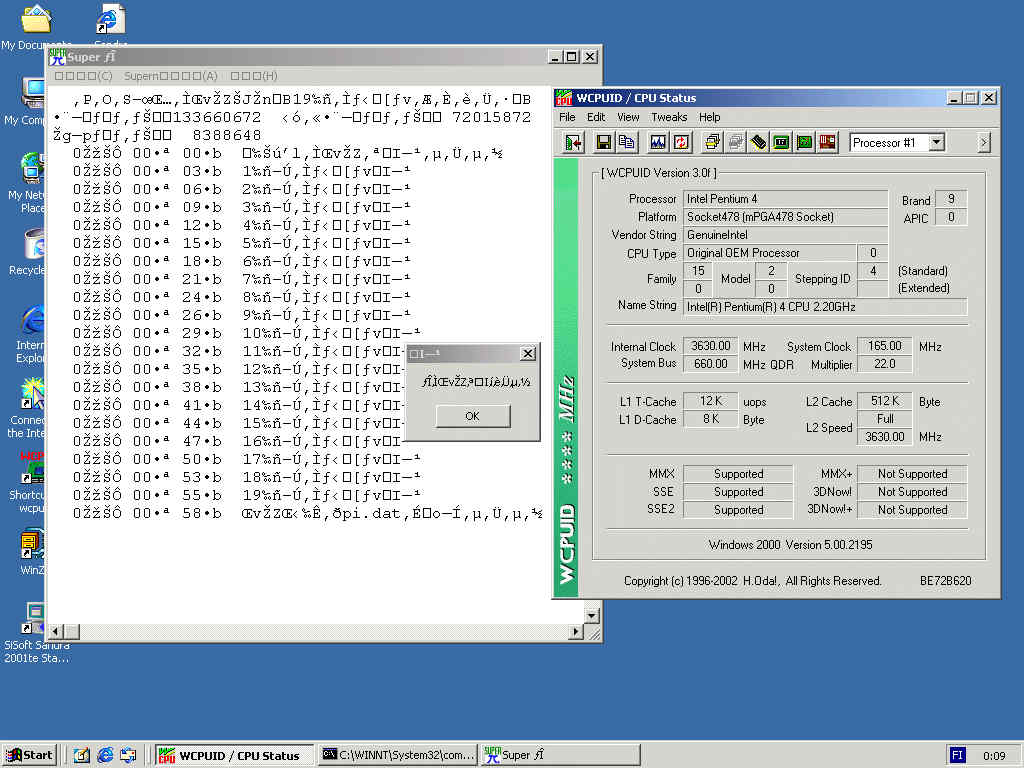Open the Help menu in WCPUID
Screen dimensions: 1024x768
click(x=709, y=117)
